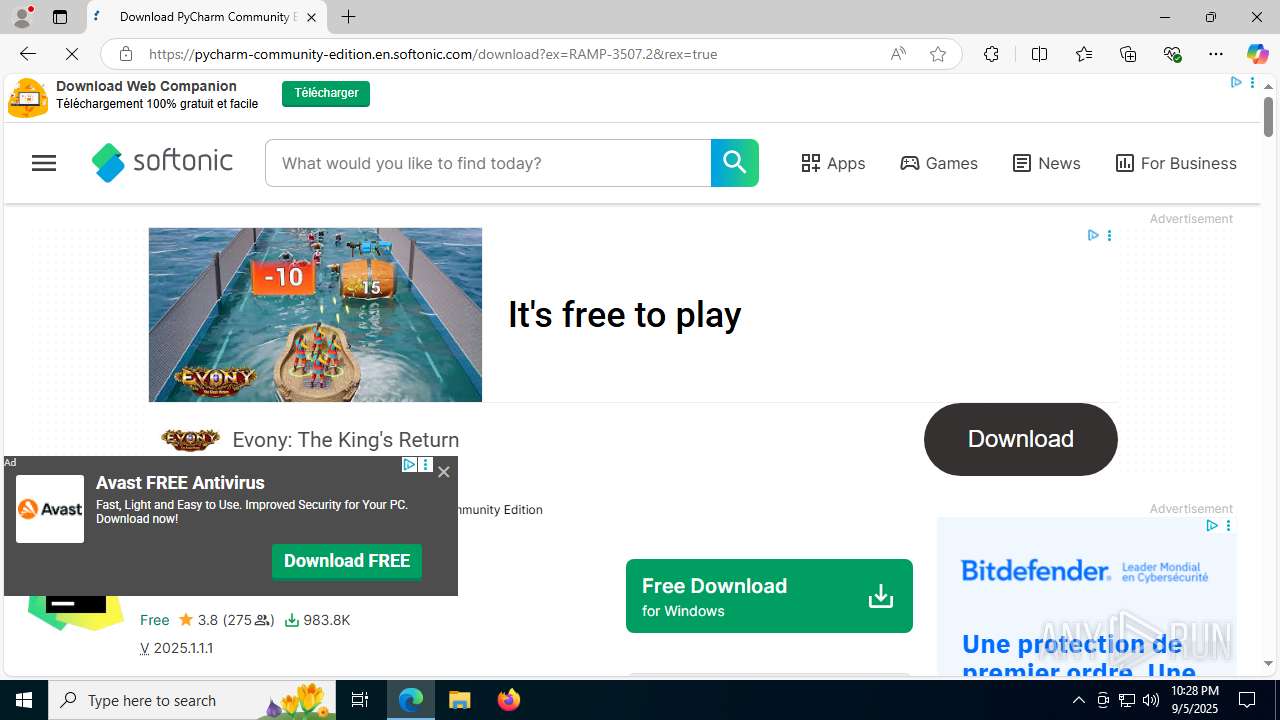Click the page vertical scrollbar thumb
The height and width of the screenshot is (720, 1280).
pyautogui.click(x=1268, y=119)
